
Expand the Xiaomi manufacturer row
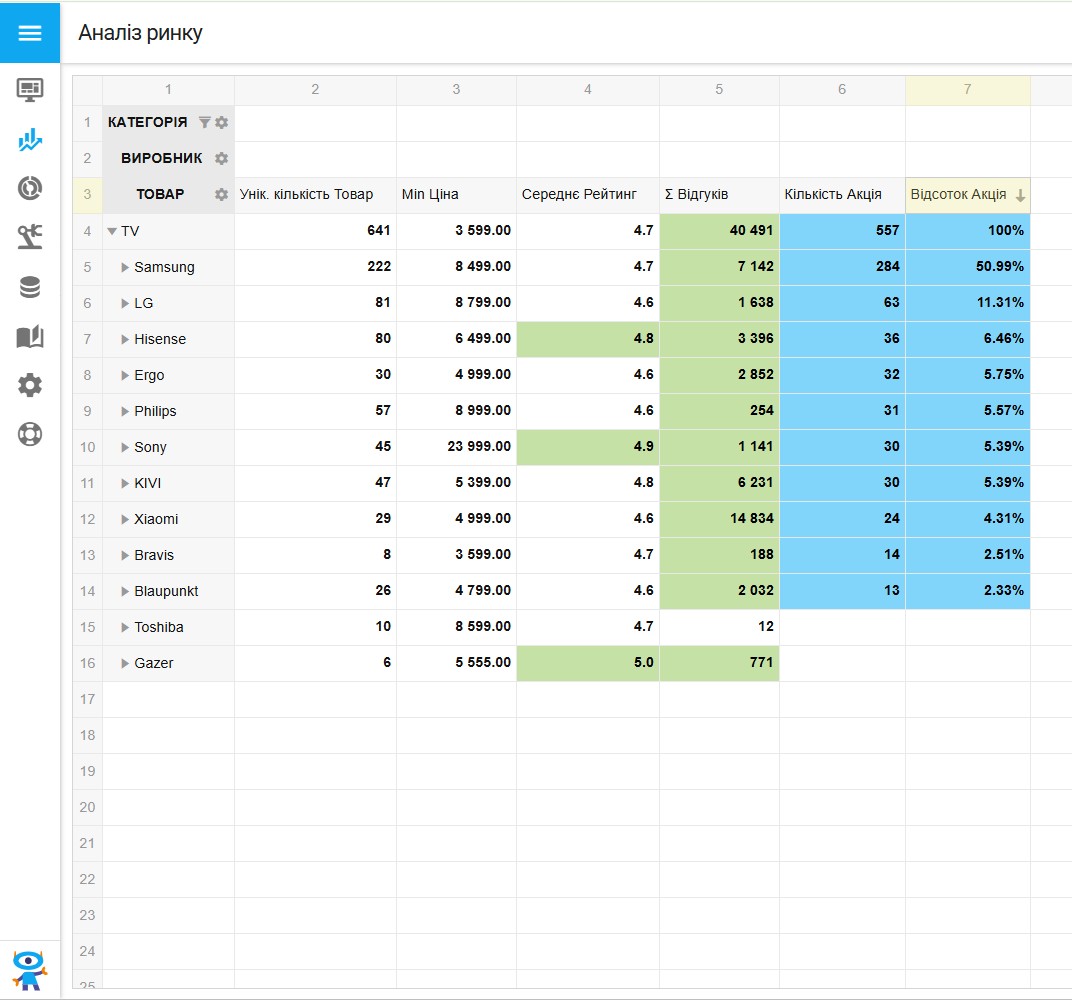tap(126, 519)
